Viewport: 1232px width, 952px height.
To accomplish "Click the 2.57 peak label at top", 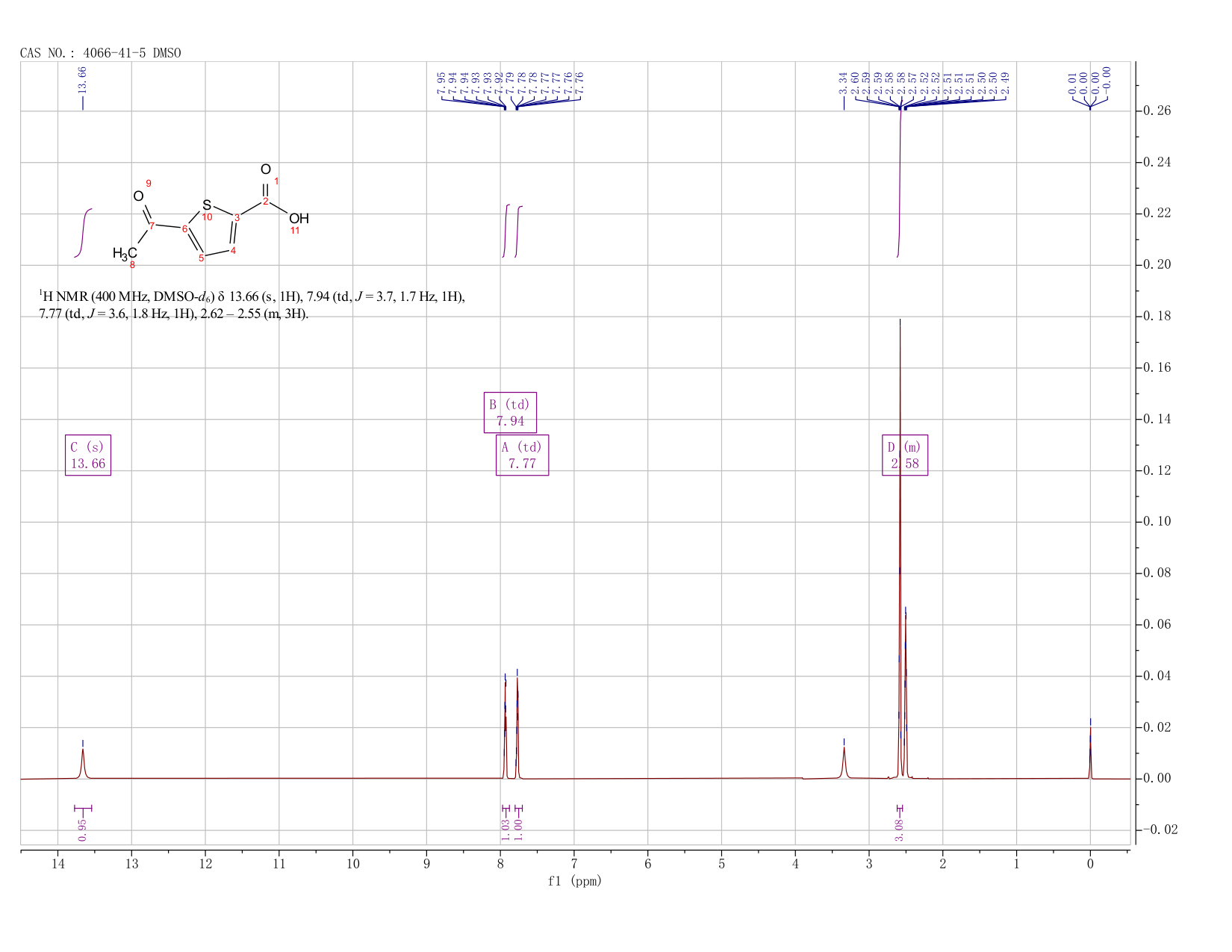I will click(x=912, y=83).
